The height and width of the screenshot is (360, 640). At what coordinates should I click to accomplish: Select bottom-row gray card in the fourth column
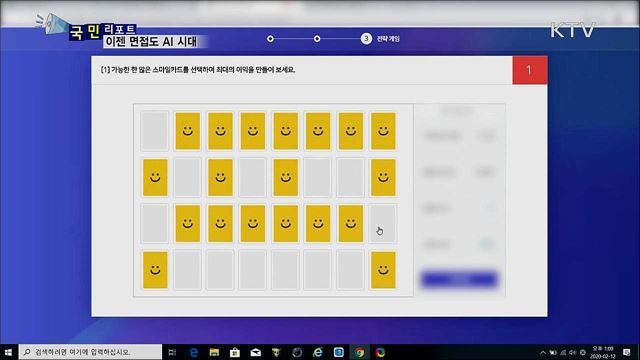pyautogui.click(x=253, y=270)
